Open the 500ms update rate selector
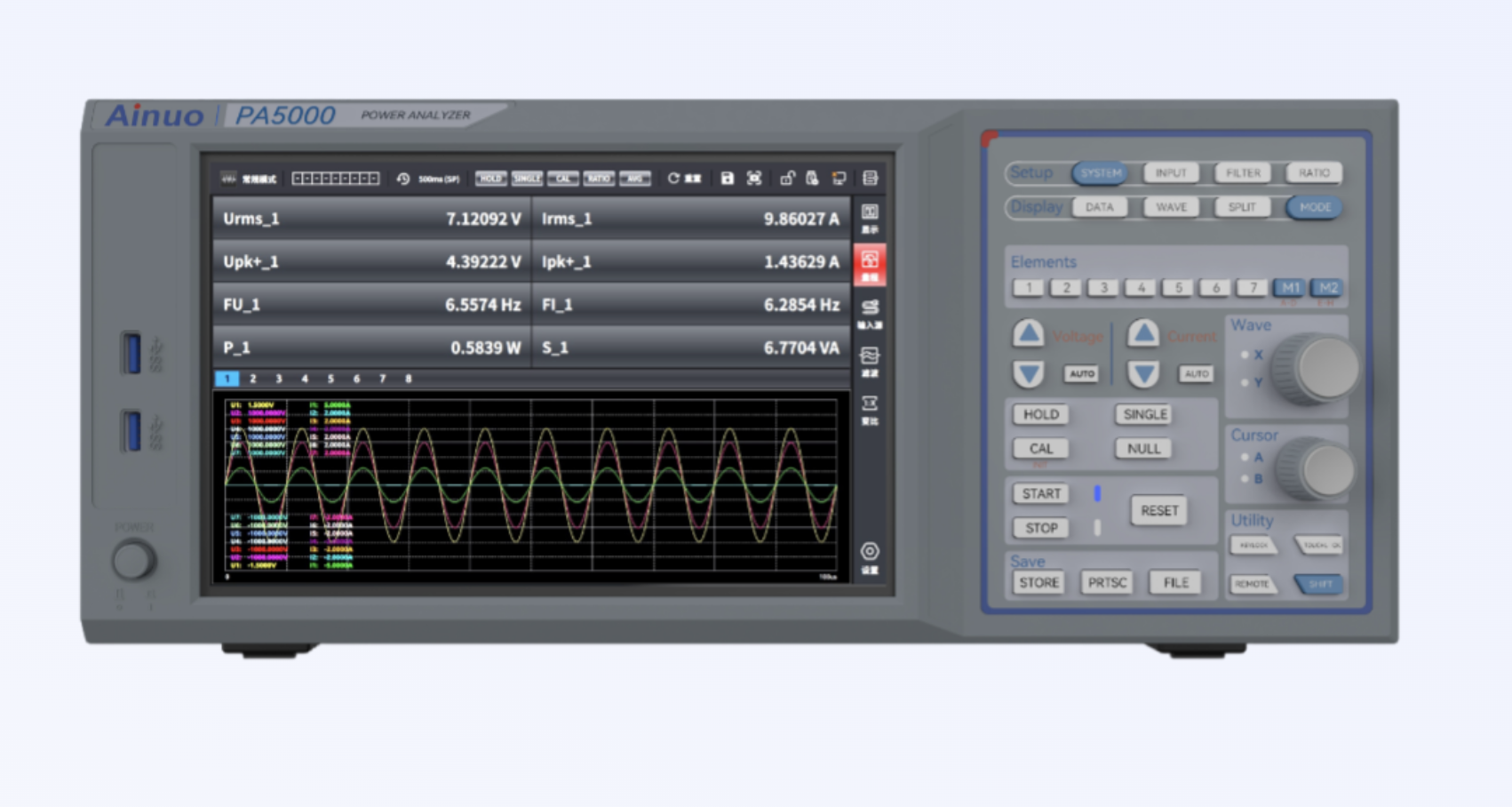 point(439,179)
